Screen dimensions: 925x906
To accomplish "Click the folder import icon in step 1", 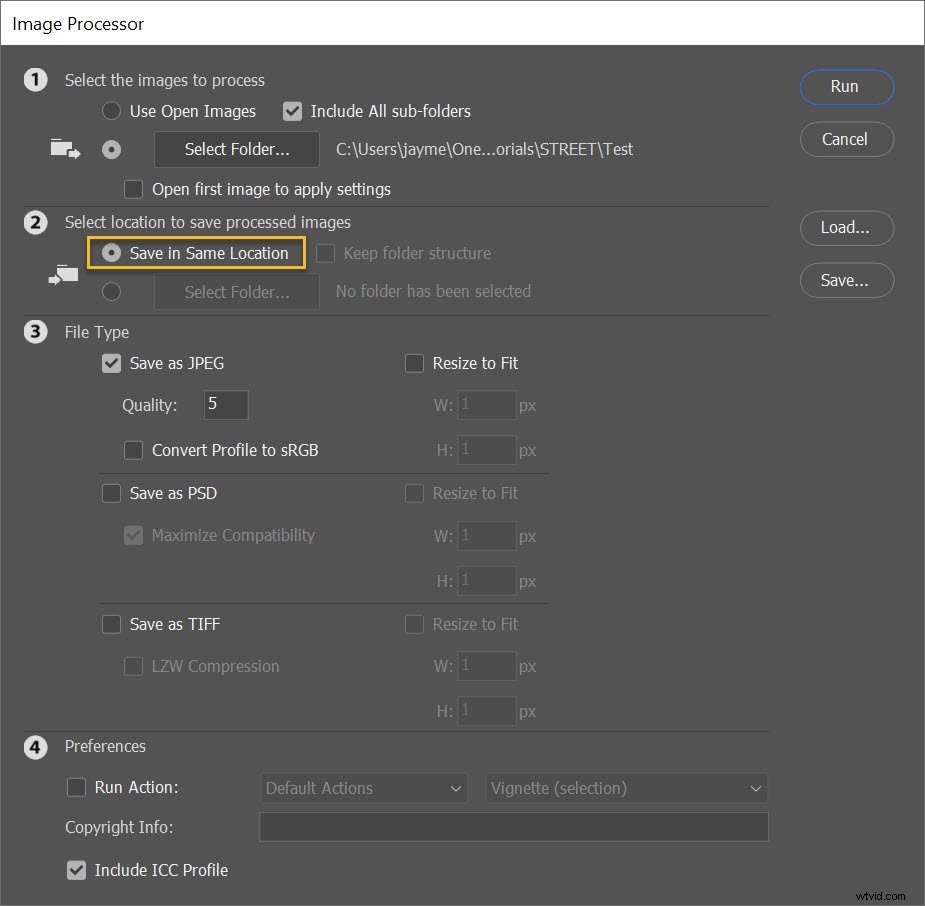I will pyautogui.click(x=64, y=148).
